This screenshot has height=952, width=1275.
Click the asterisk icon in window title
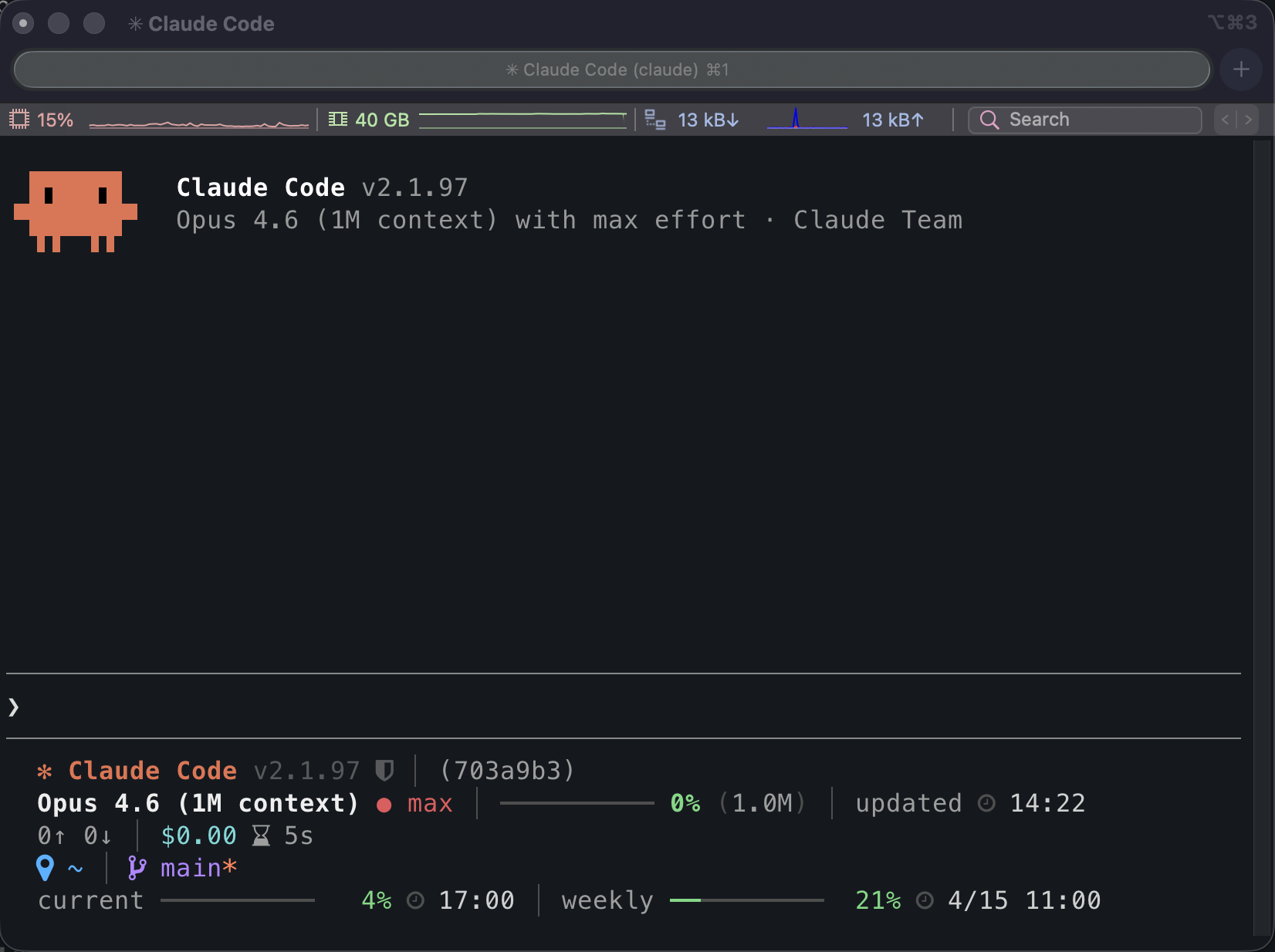[136, 24]
